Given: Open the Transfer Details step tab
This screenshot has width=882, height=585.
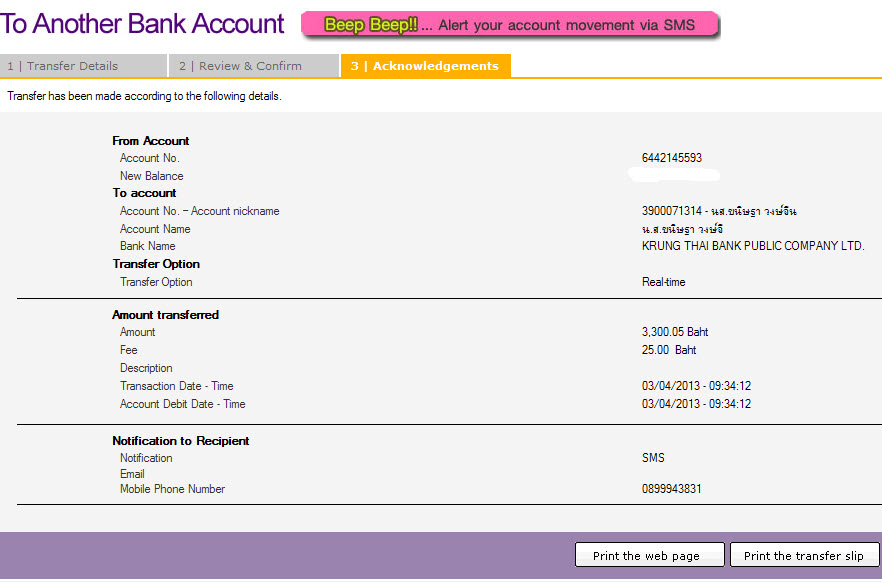Looking at the screenshot, I should pos(82,66).
